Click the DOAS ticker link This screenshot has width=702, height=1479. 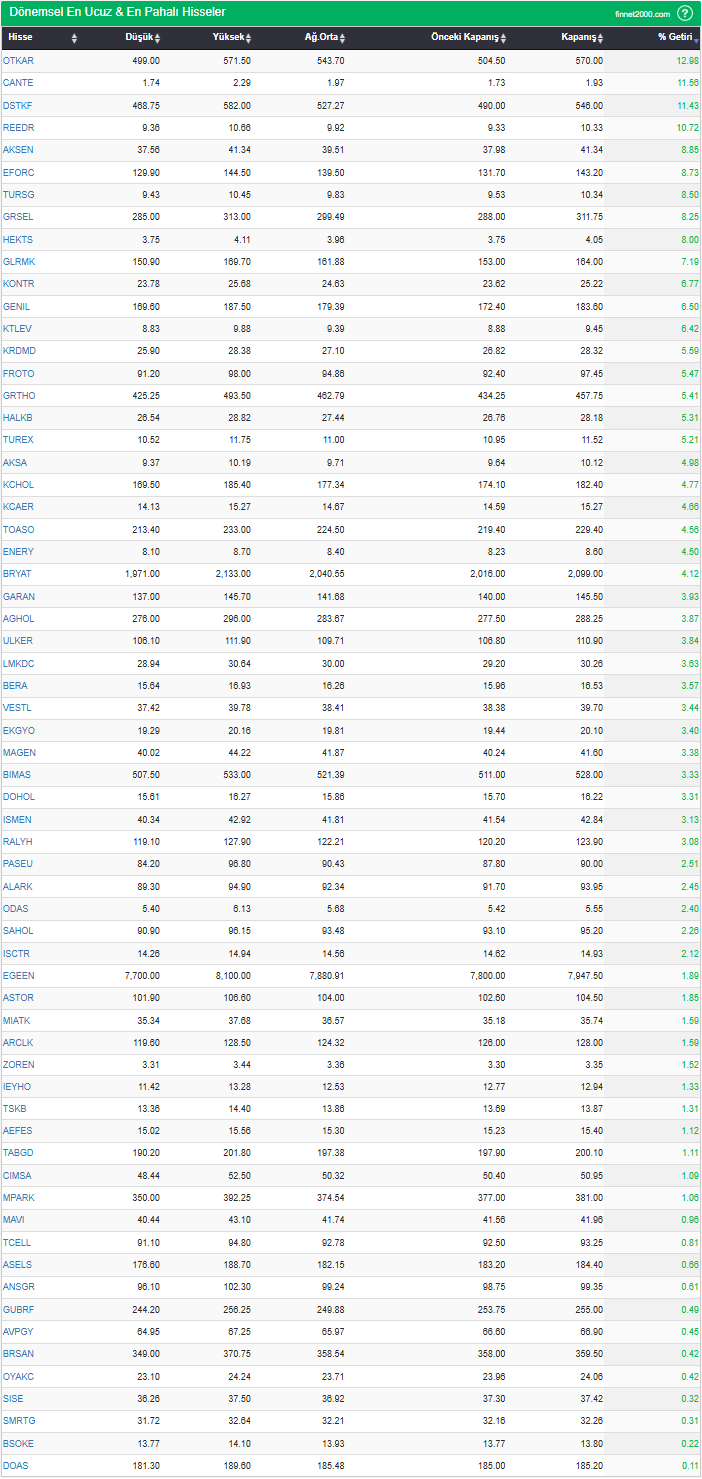16,1466
